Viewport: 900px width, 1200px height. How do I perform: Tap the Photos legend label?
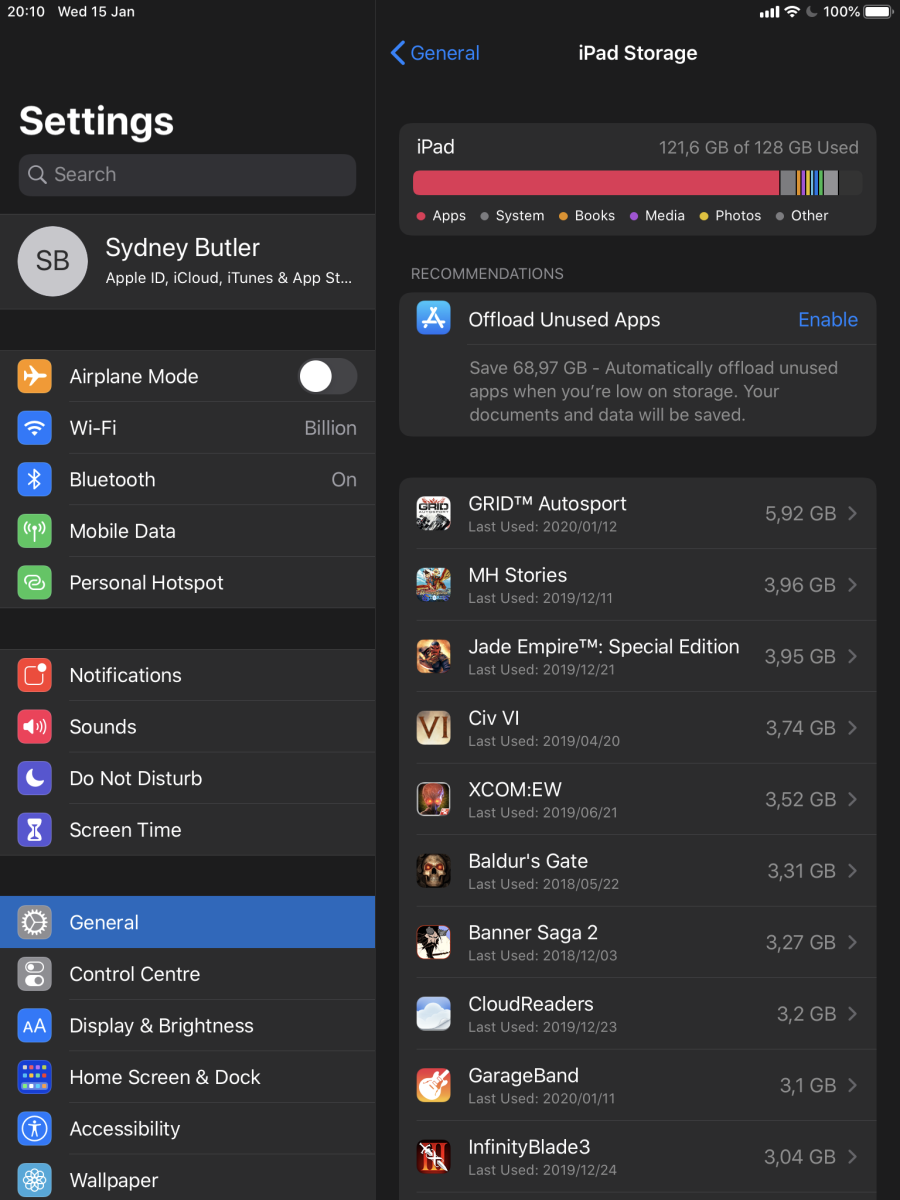coord(739,216)
